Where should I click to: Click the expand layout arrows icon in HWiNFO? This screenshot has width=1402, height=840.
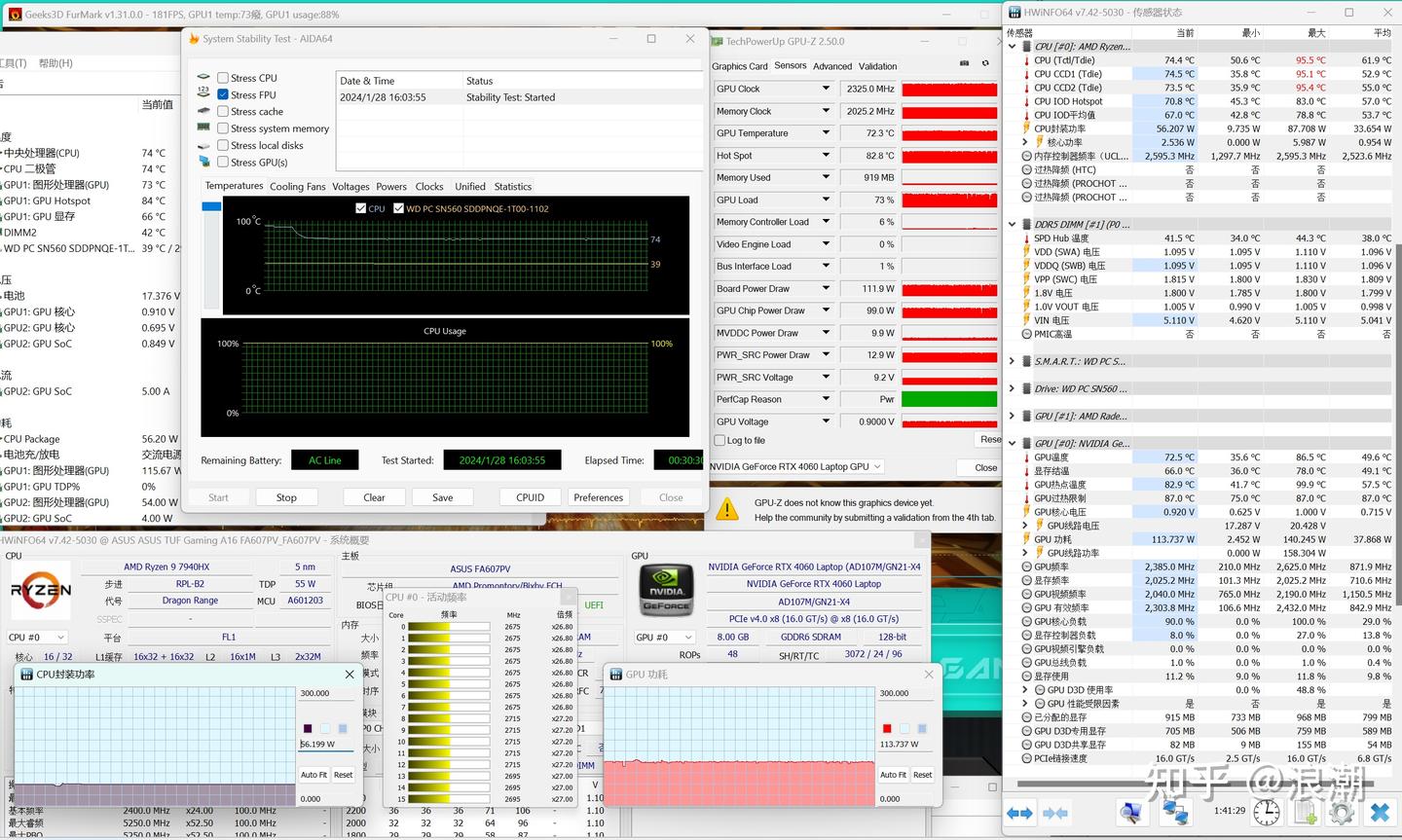pos(1019,813)
